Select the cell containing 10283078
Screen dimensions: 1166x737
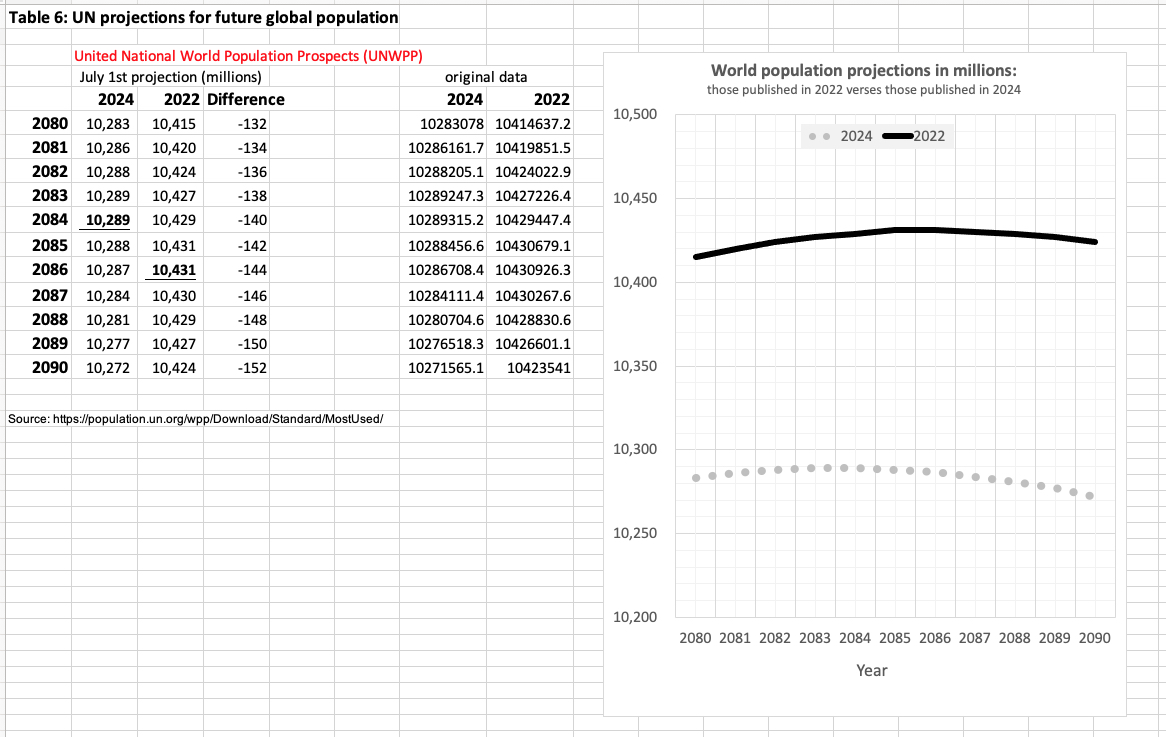tap(452, 124)
